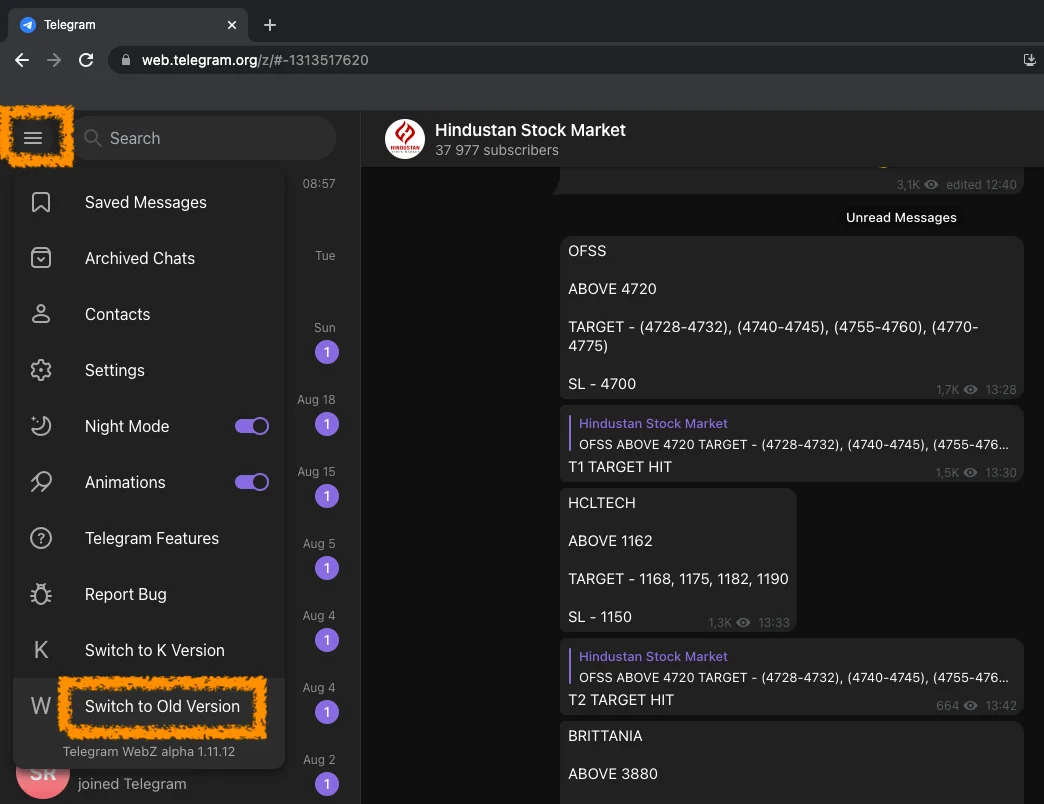
Task: Click the edited 12:40 label
Action: point(981,184)
